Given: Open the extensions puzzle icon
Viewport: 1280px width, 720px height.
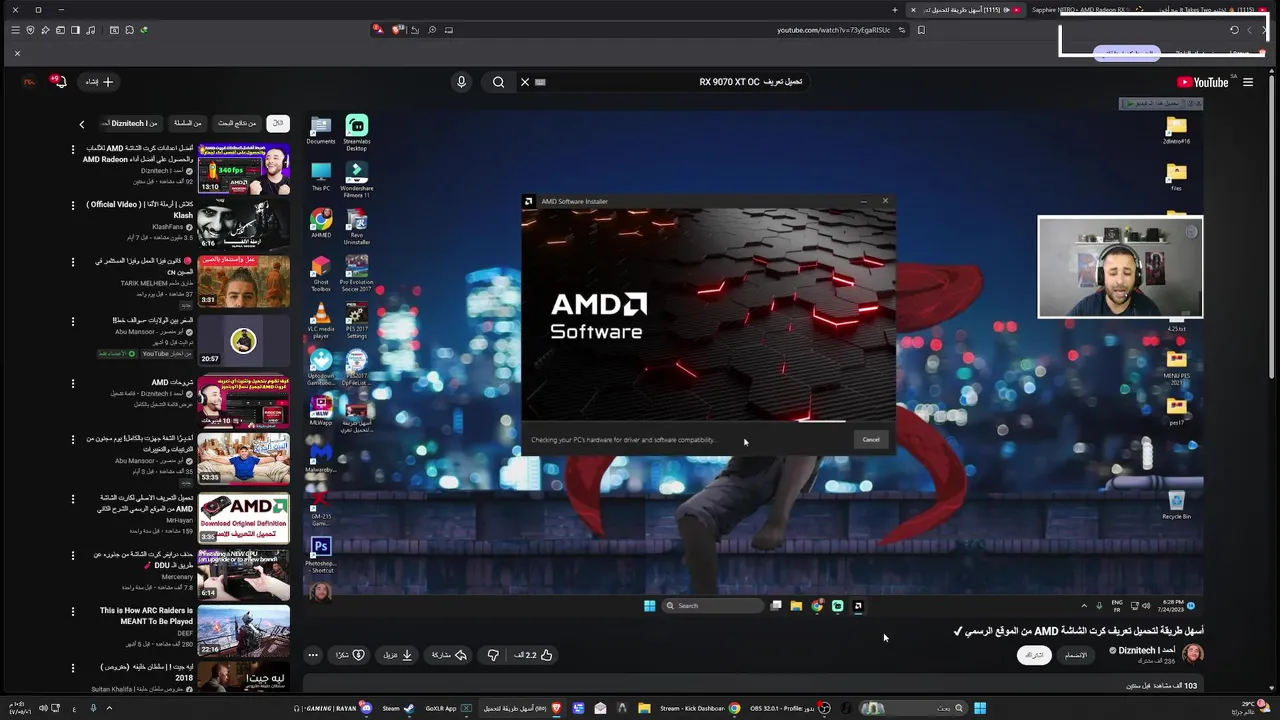Looking at the screenshot, I should pos(129,30).
